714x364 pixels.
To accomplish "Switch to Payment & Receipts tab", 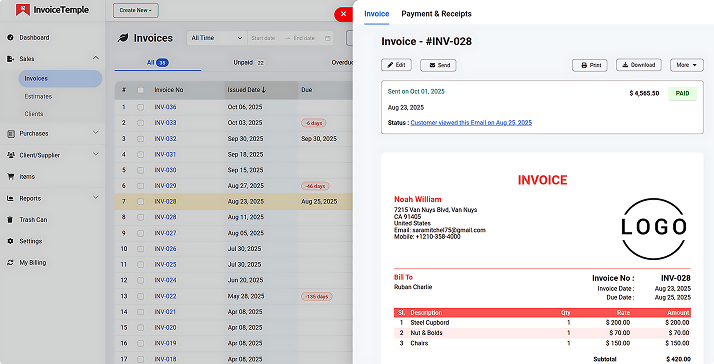I will pos(436,14).
